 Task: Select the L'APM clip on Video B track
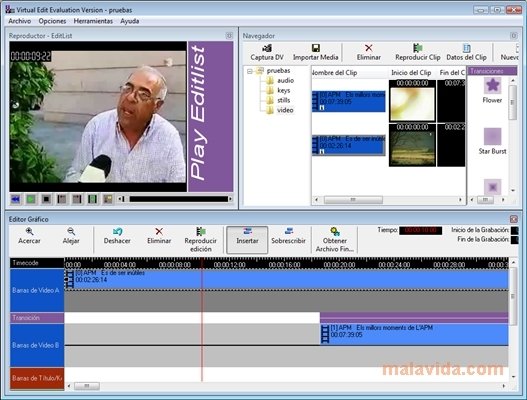point(414,334)
